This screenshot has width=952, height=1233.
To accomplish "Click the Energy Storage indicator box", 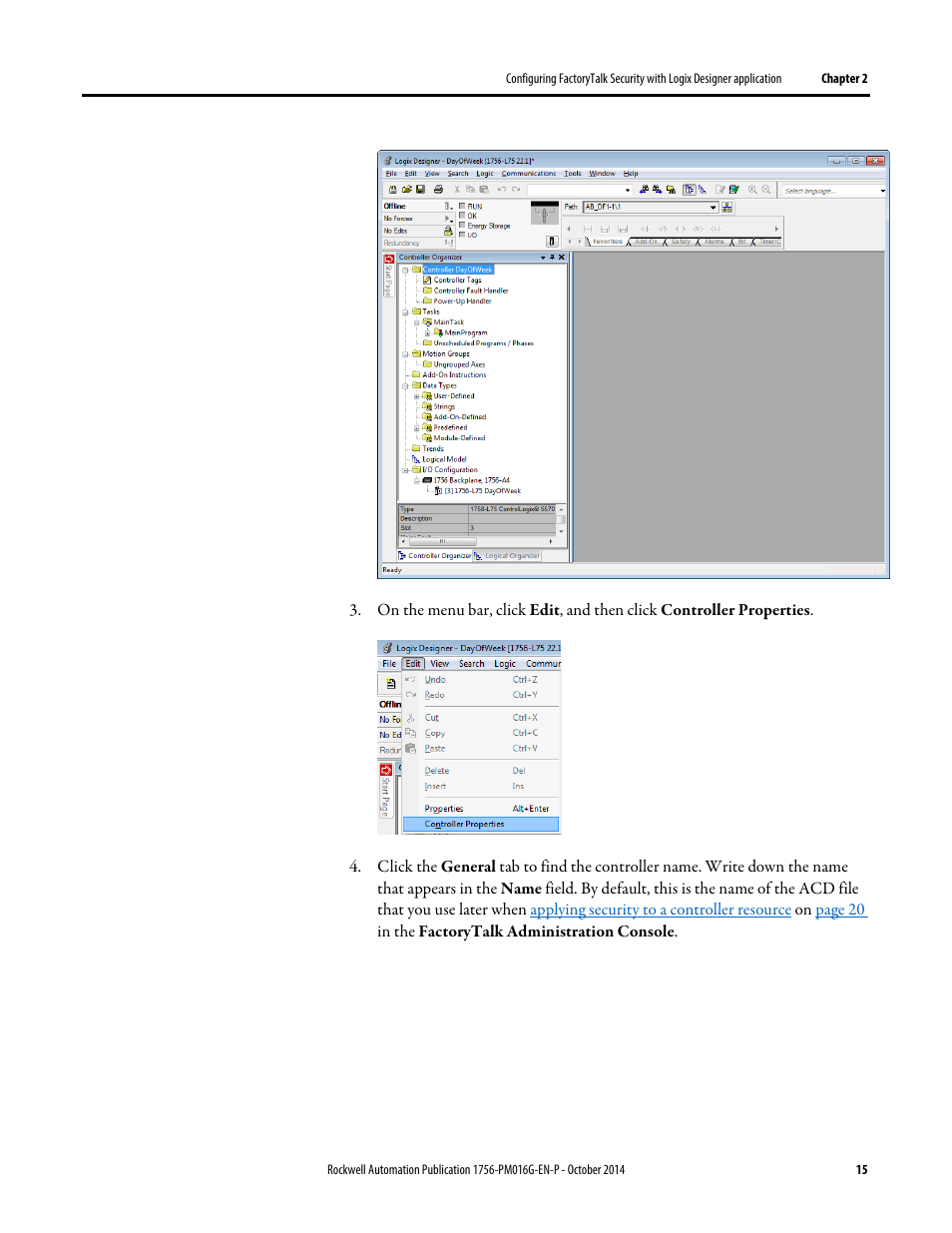I will (462, 226).
